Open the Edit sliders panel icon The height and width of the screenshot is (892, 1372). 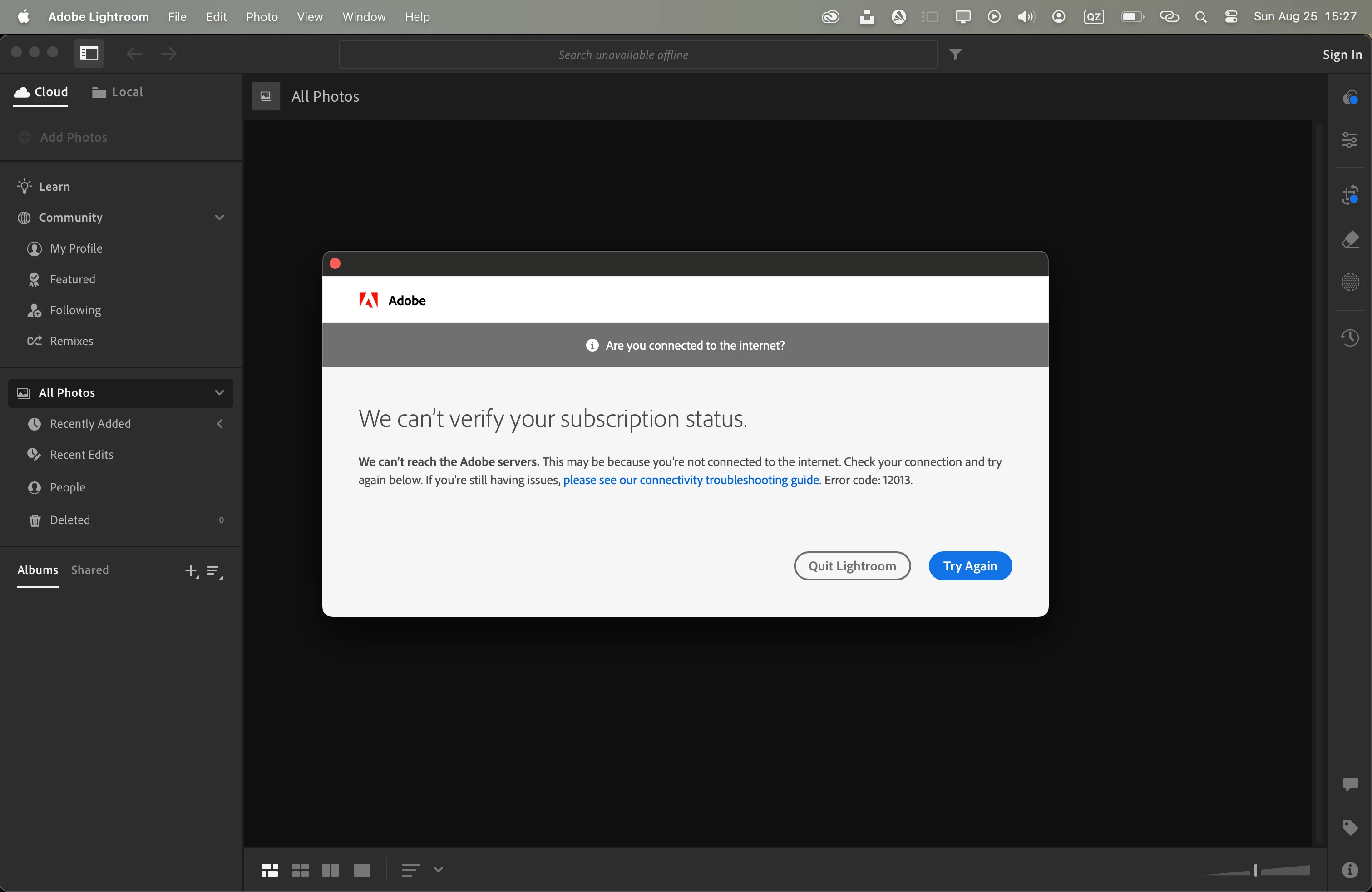(1349, 139)
